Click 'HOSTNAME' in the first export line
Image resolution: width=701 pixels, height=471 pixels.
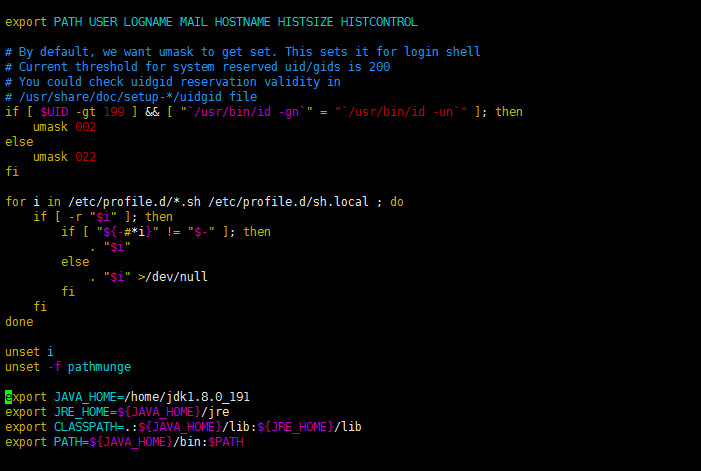[x=242, y=22]
